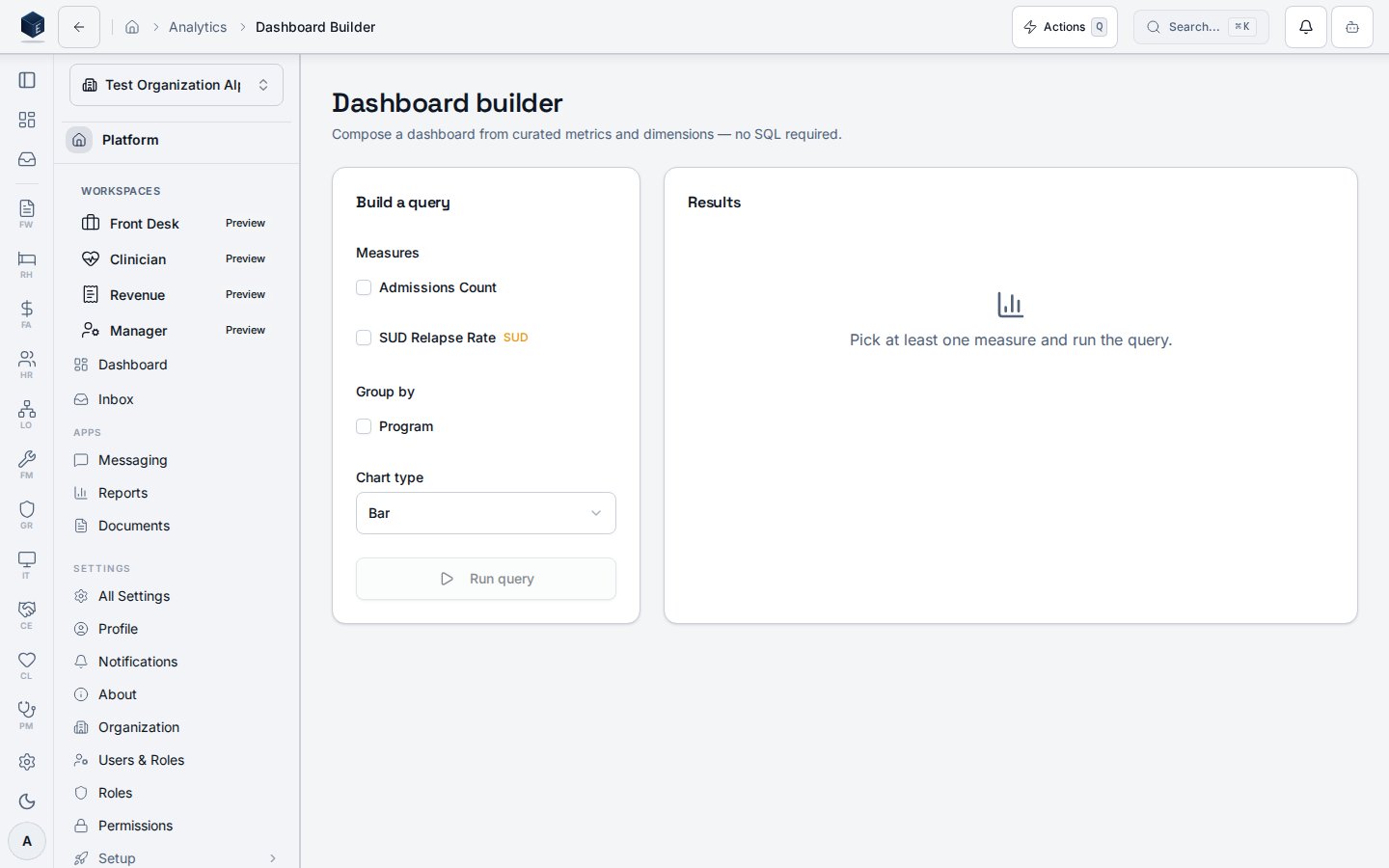Image resolution: width=1389 pixels, height=868 pixels.
Task: Toggle dark mode moon icon
Action: pos(27,801)
